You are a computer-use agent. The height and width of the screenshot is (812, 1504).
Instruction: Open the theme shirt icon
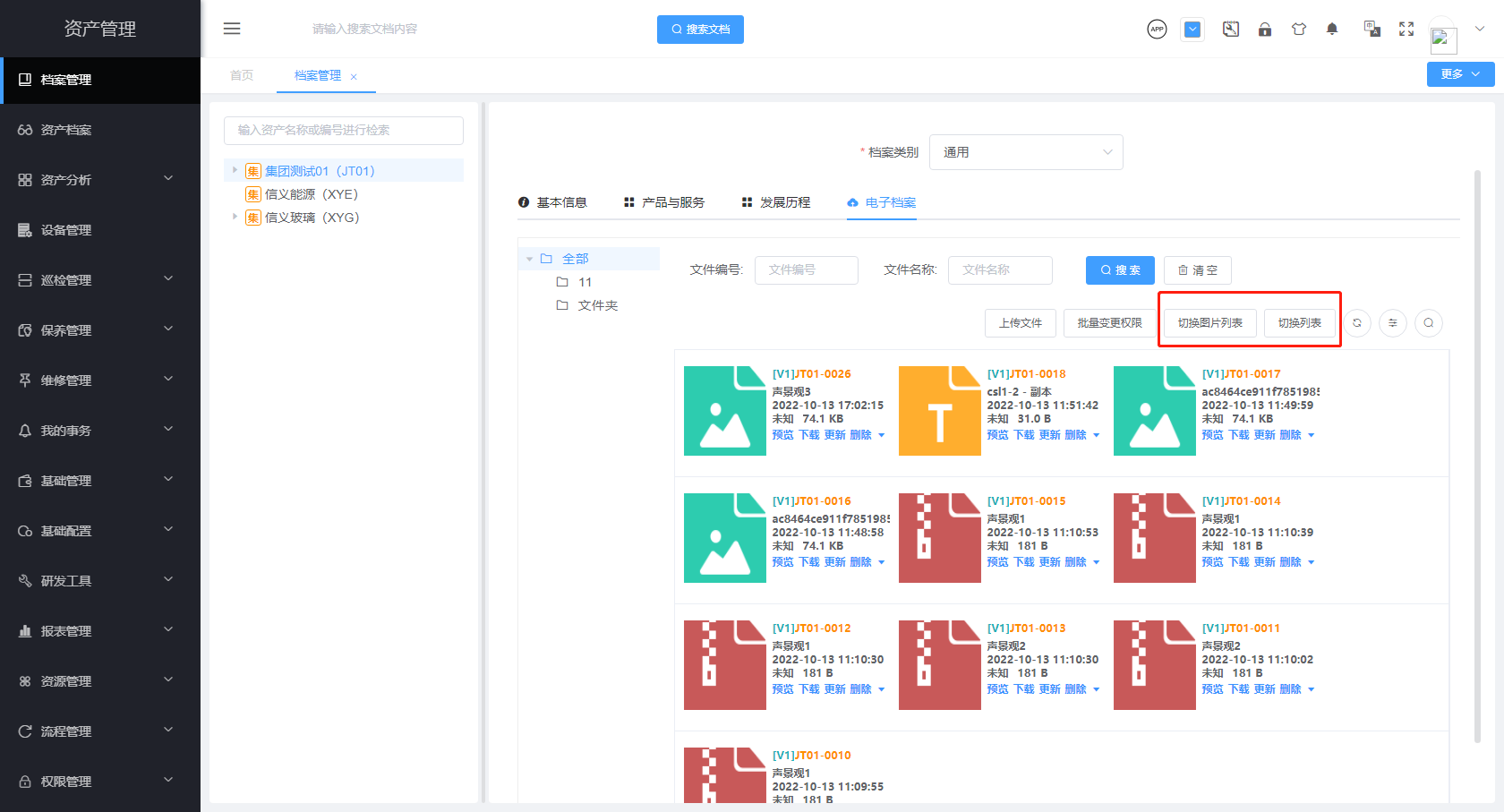1299,30
